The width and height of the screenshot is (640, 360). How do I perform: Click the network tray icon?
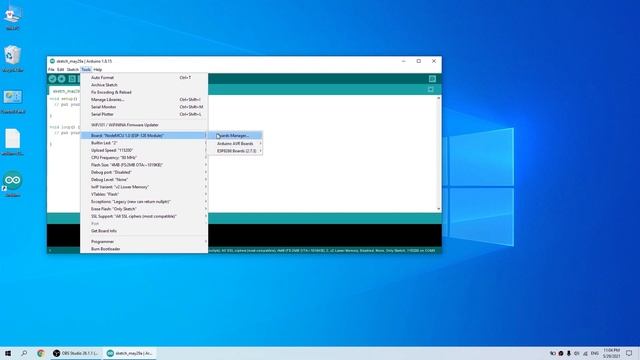pos(585,353)
